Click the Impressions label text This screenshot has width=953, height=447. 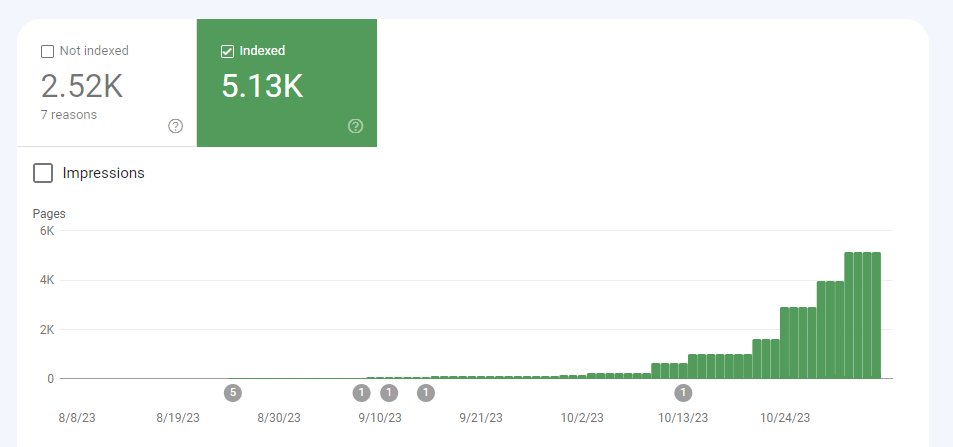(103, 173)
